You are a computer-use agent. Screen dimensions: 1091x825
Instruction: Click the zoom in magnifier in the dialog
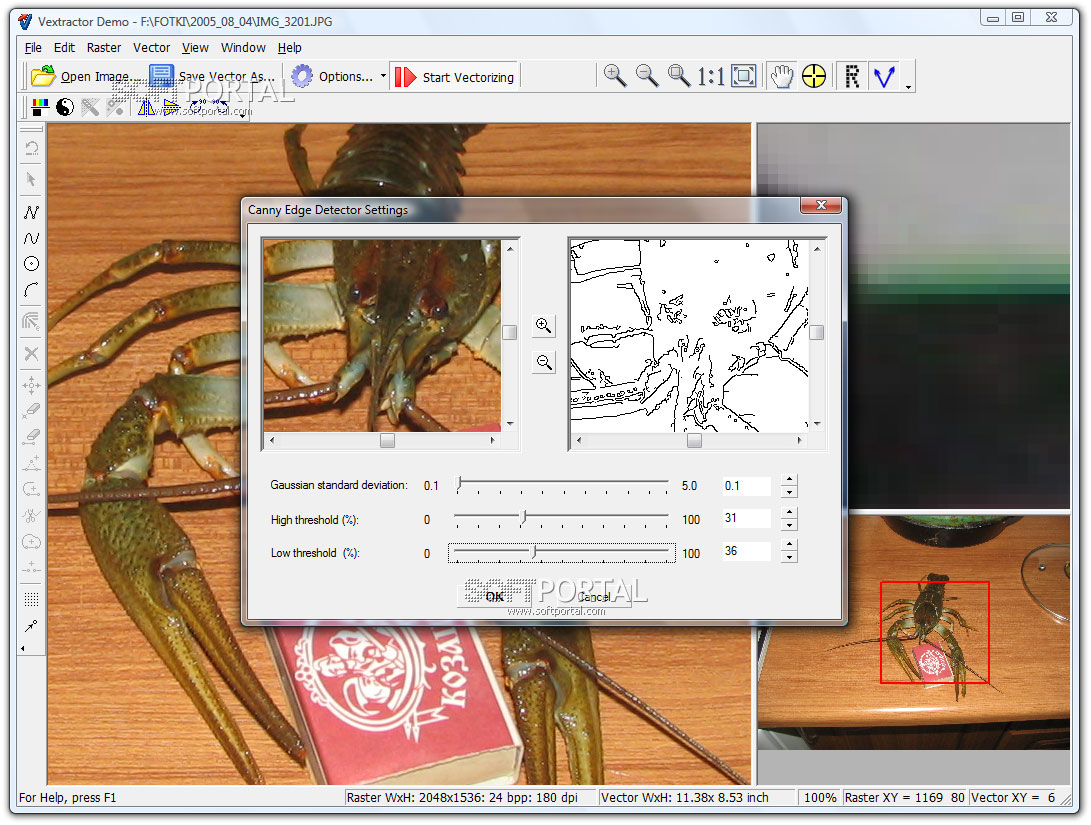pyautogui.click(x=544, y=325)
